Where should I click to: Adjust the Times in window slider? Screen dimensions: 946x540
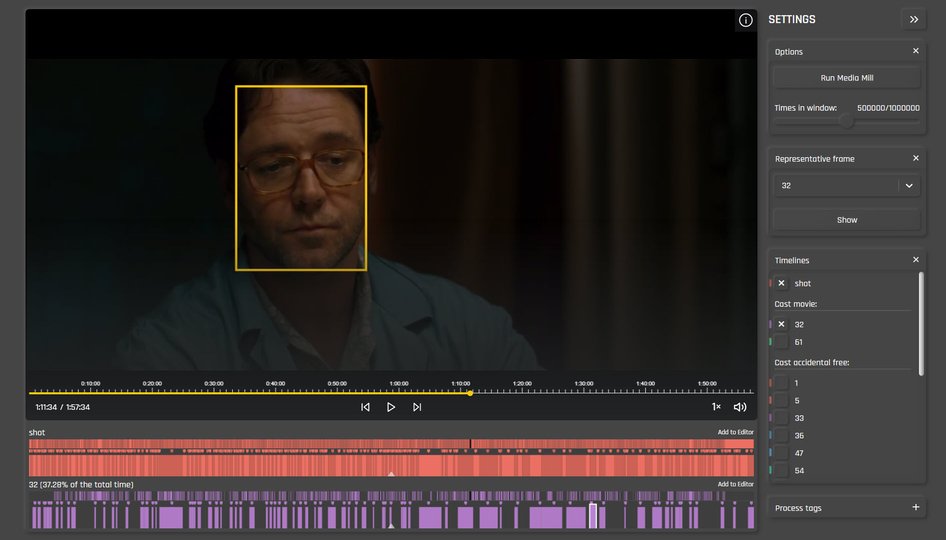[x=846, y=121]
